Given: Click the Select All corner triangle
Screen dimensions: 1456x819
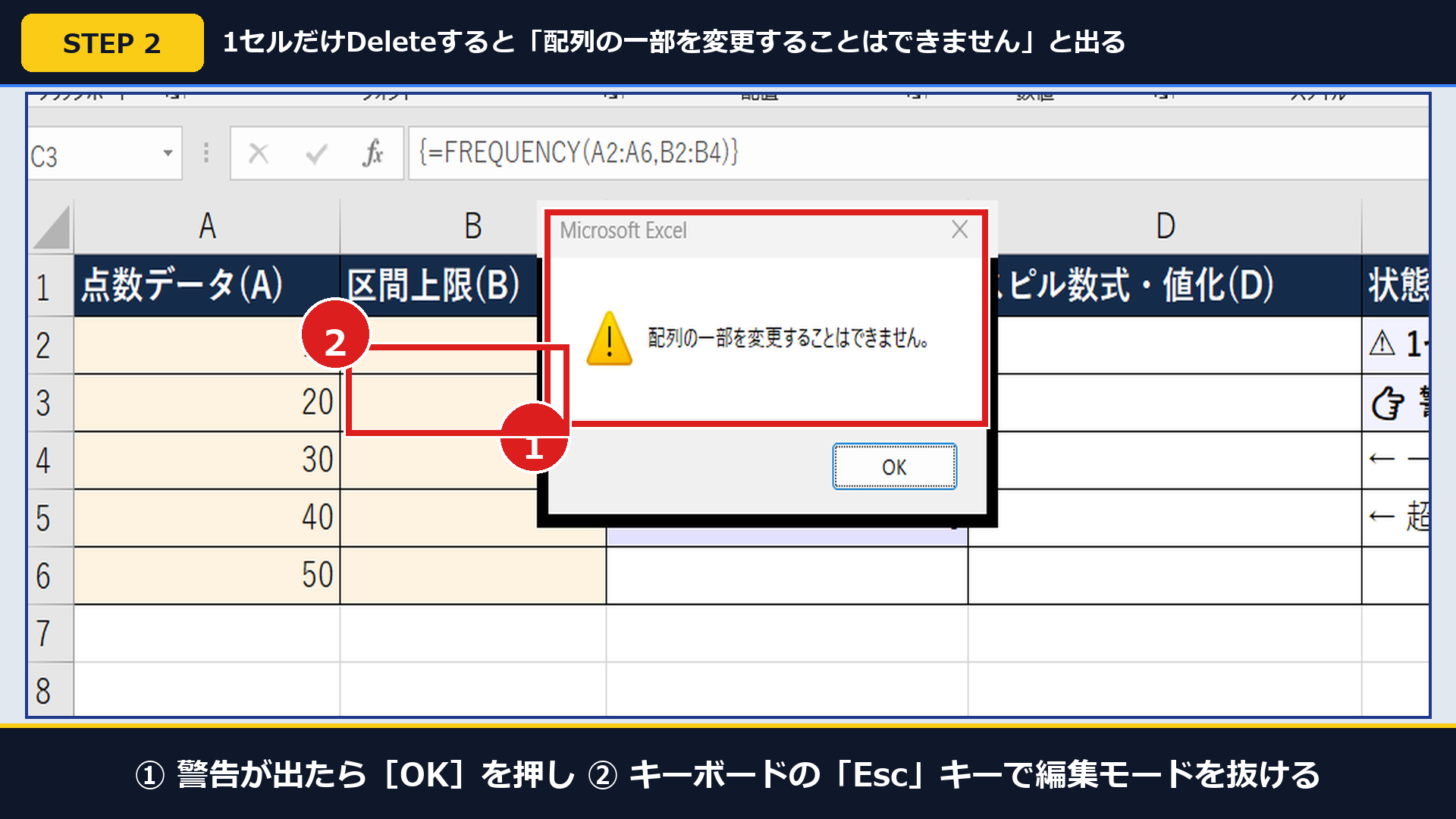Looking at the screenshot, I should point(51,227).
